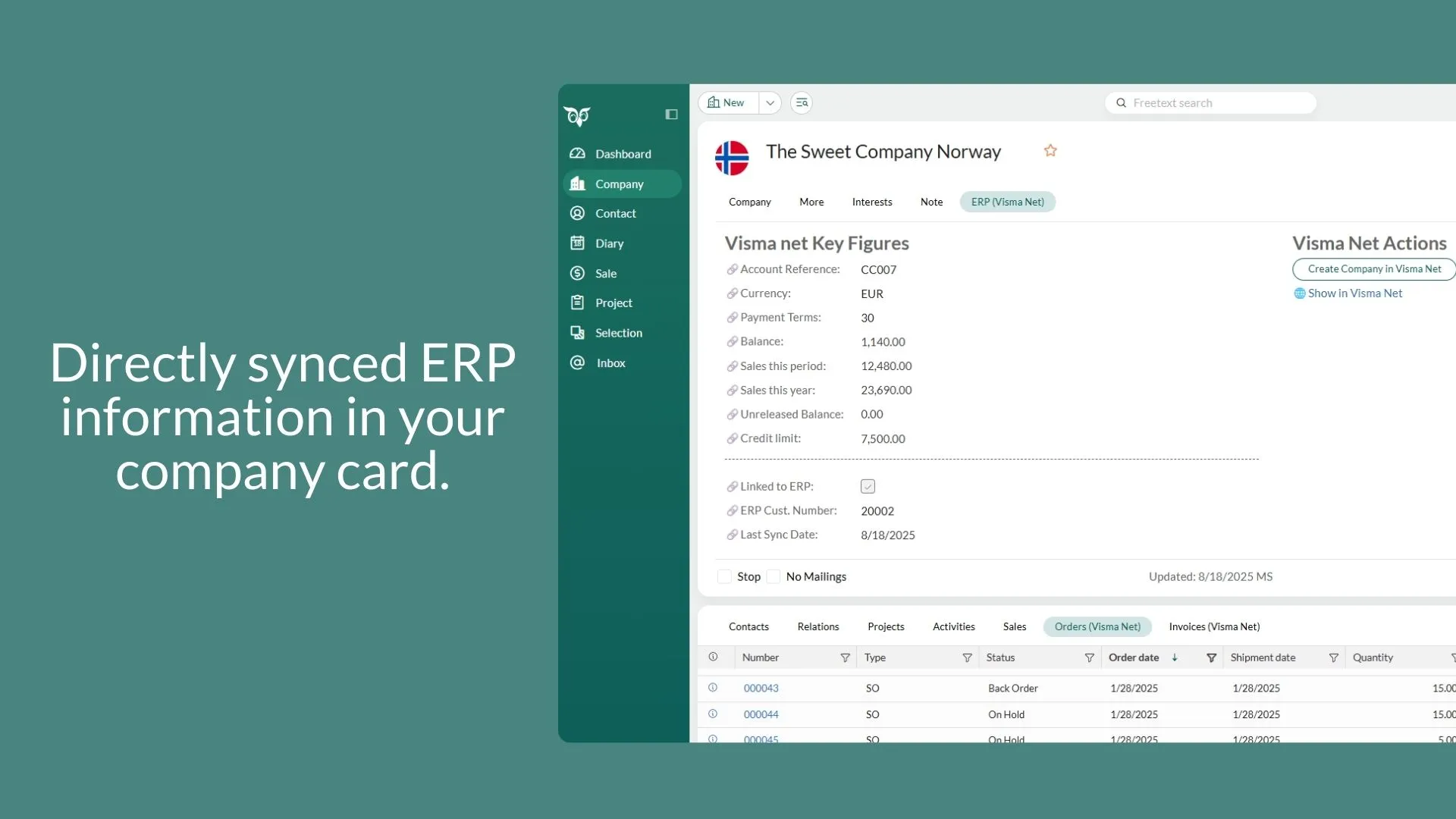Screen dimensions: 1456x819
Task: Filter the Number column
Action: (845, 658)
